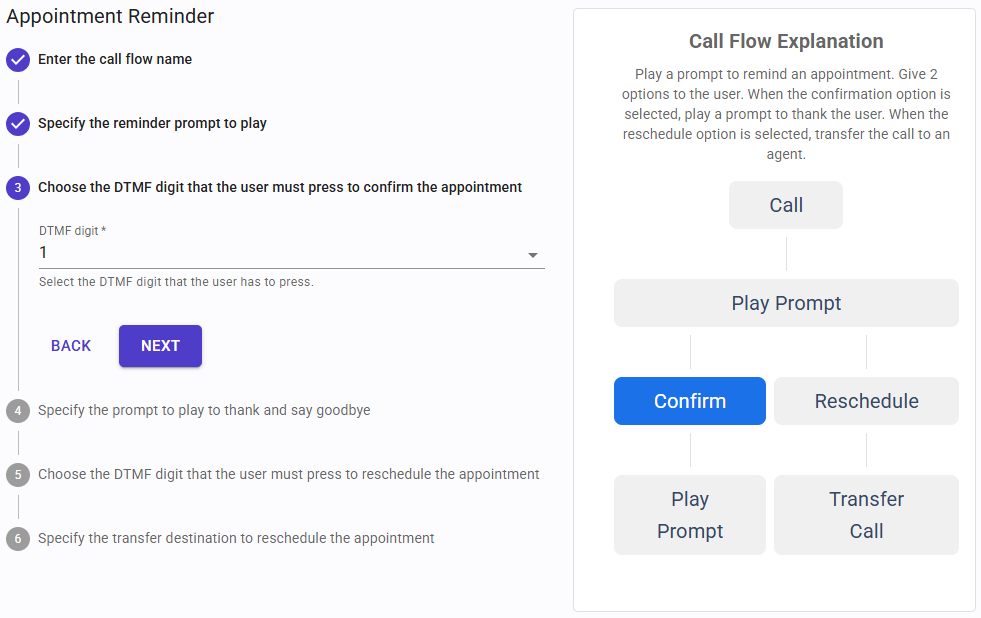This screenshot has width=981, height=618.
Task: Open step "Specify the reminder prompt to play"
Action: [x=152, y=124]
